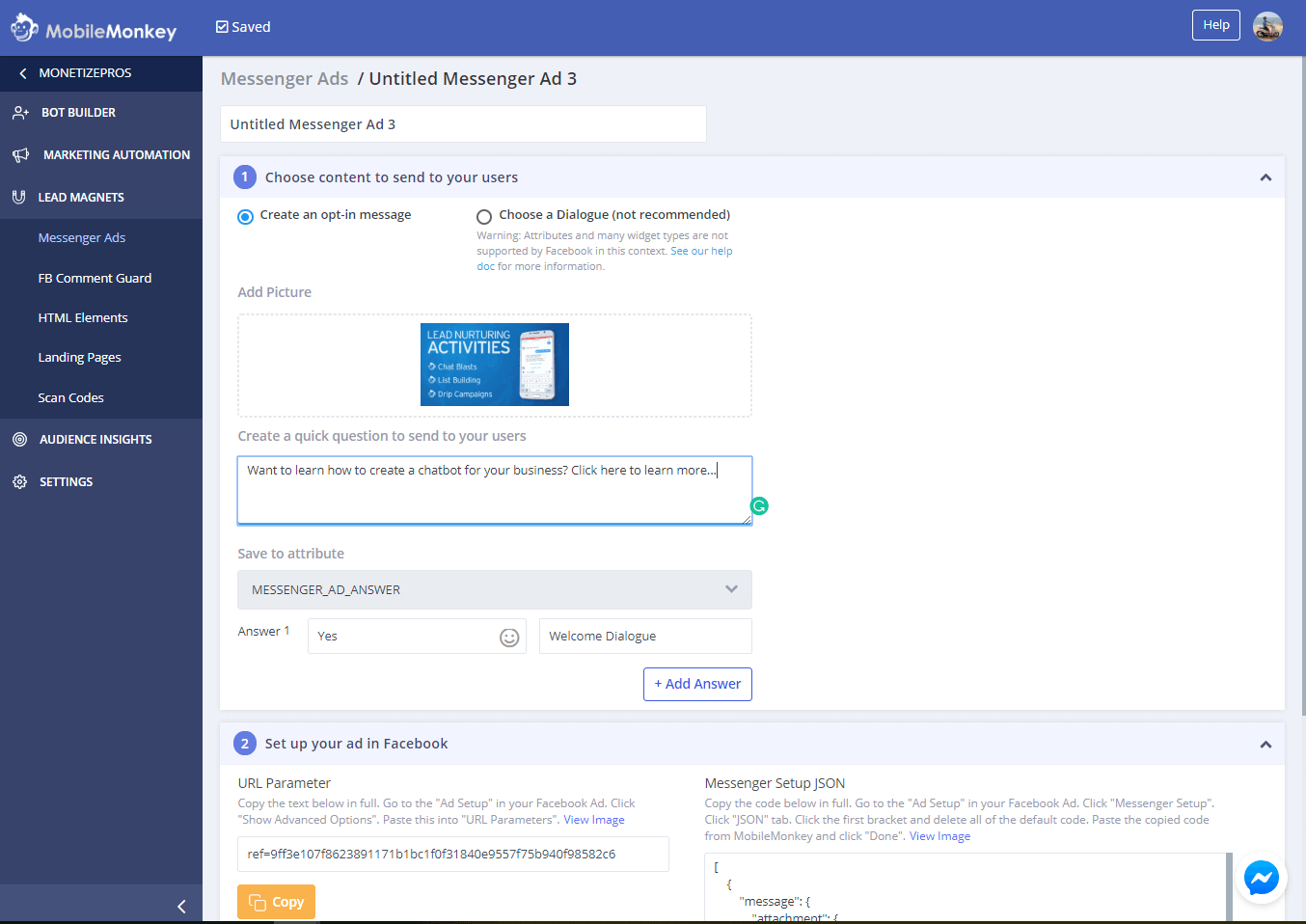Collapse the sidebar with the bottom arrow

coord(181,907)
